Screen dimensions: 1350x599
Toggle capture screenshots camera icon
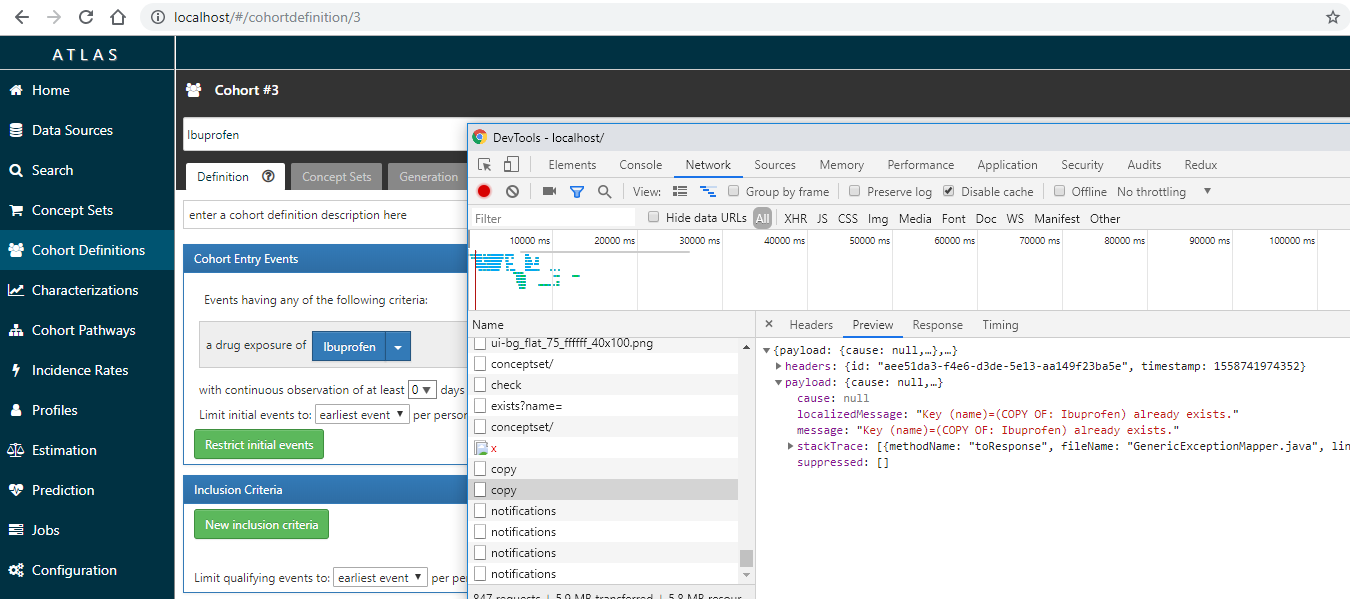click(x=549, y=191)
